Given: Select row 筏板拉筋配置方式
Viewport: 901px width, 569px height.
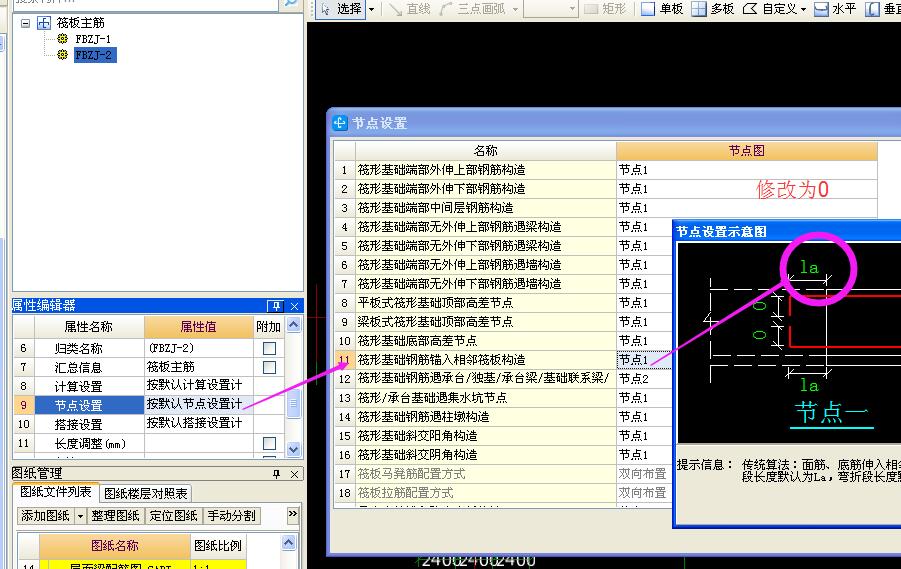Looking at the screenshot, I should (486, 493).
